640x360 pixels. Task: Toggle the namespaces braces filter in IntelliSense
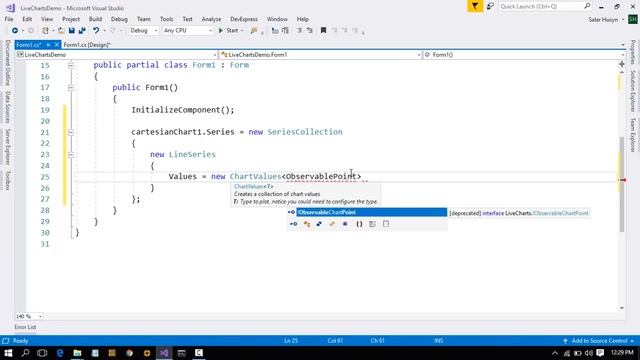tap(359, 224)
